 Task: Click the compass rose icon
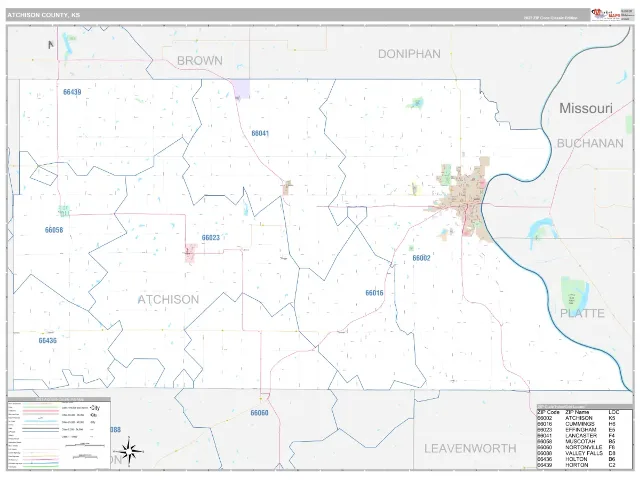click(130, 452)
